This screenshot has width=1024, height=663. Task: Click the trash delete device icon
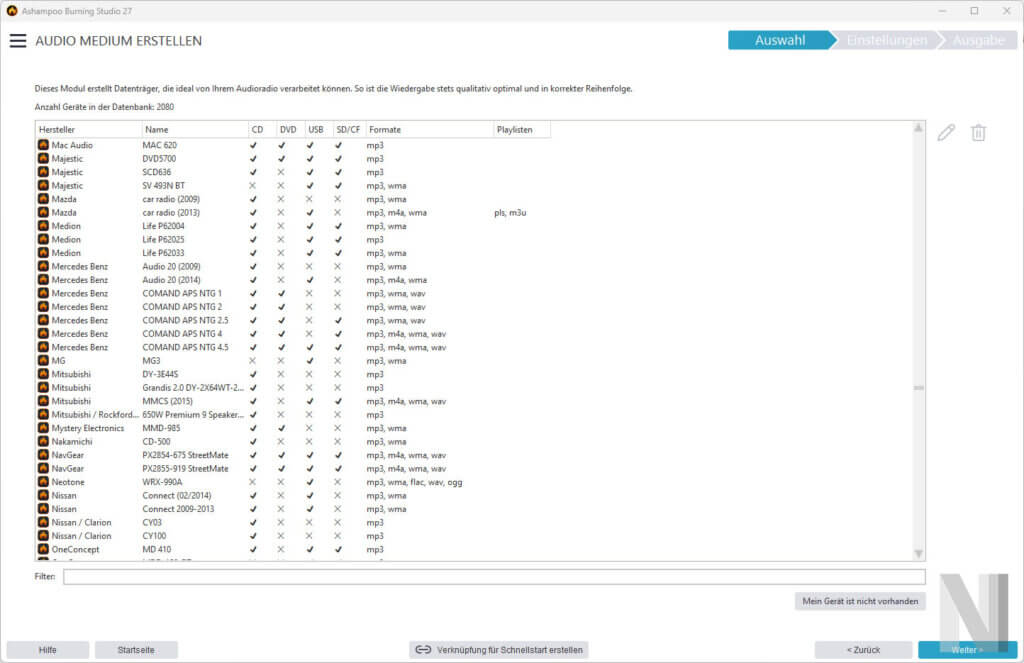click(x=978, y=133)
